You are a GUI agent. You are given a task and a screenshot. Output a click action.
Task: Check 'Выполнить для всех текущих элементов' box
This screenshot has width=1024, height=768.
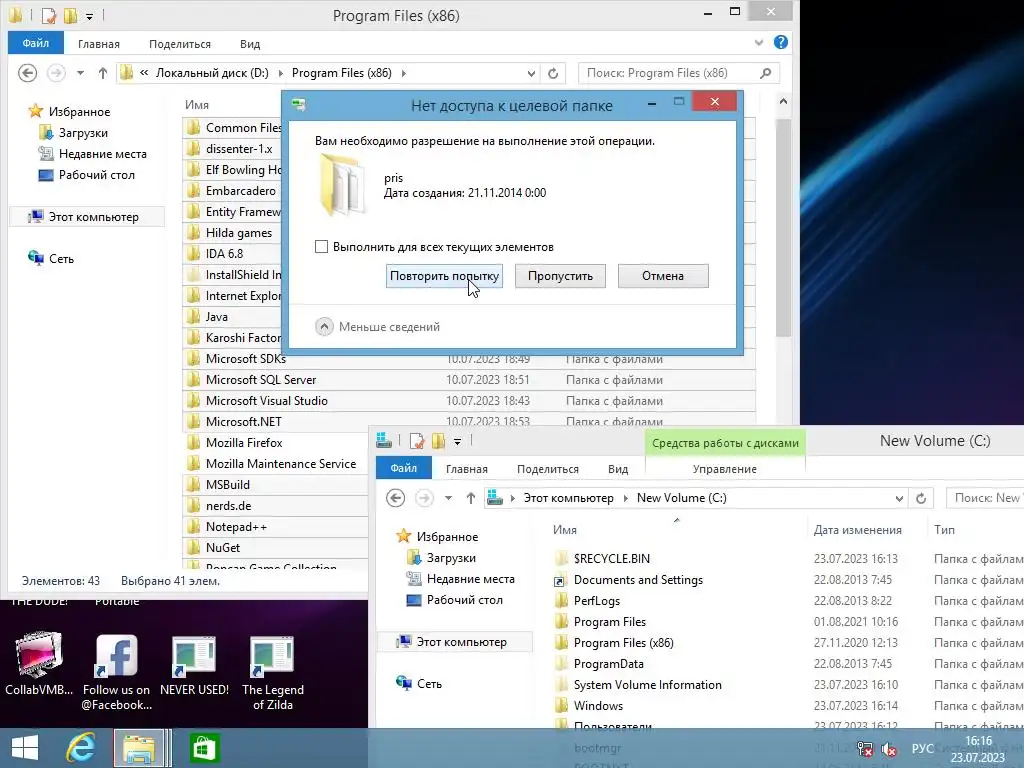coord(321,247)
